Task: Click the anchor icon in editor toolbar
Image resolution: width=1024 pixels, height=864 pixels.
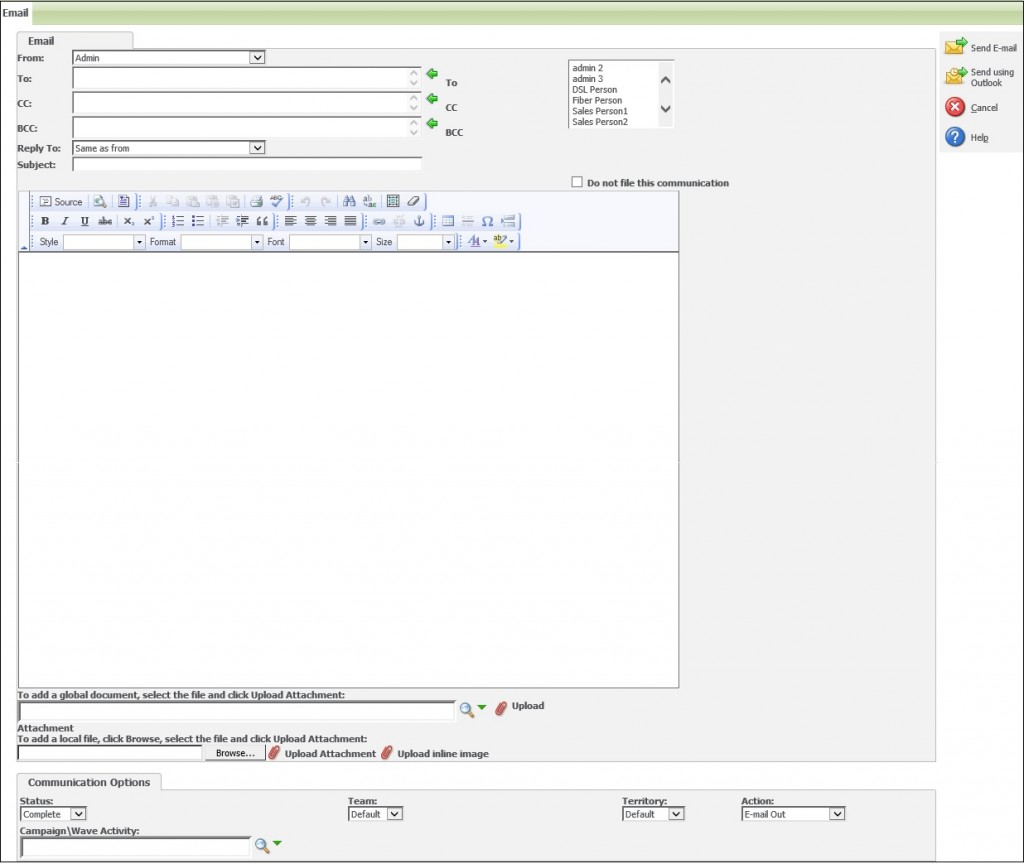Action: click(x=419, y=221)
